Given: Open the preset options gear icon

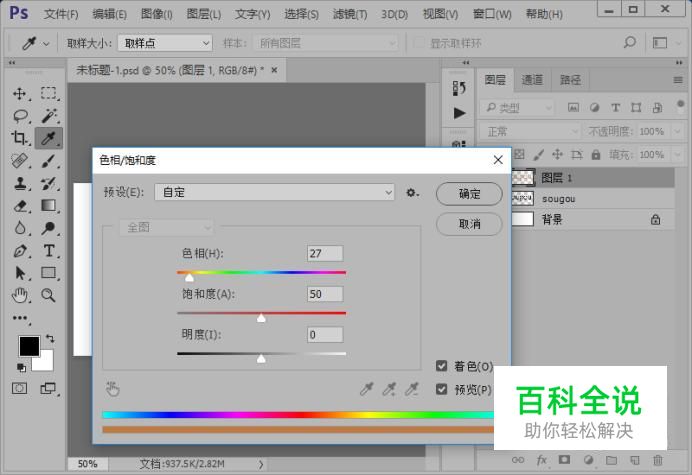Looking at the screenshot, I should pos(412,193).
